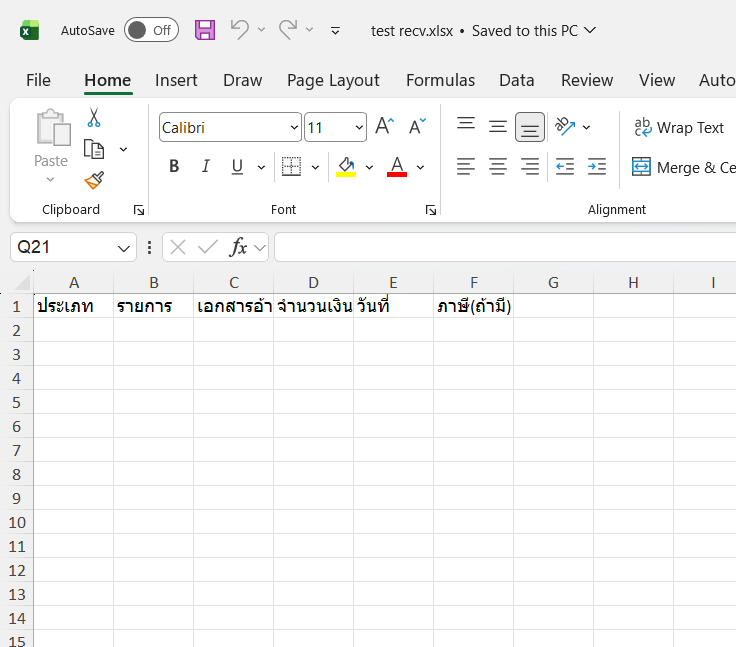The image size is (736, 647).
Task: Switch to the Draw tab
Action: pos(242,80)
